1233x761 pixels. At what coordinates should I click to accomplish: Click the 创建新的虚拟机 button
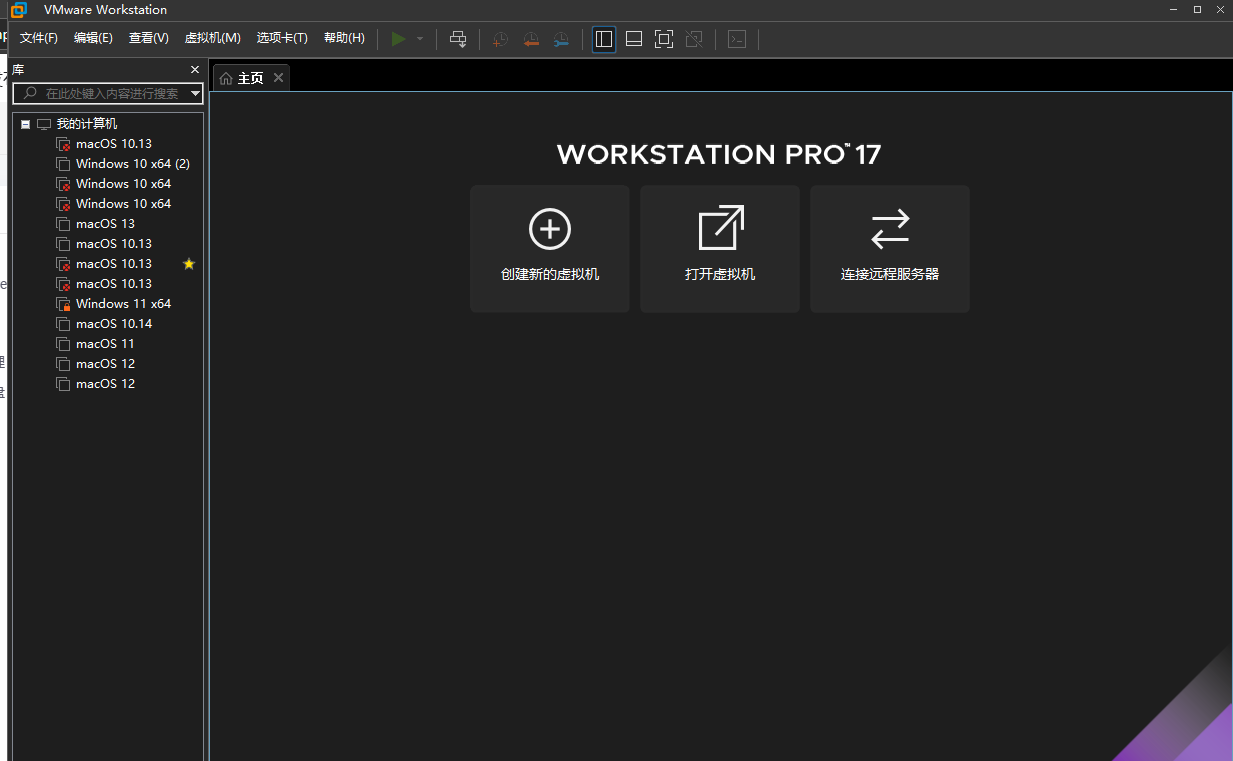click(550, 249)
